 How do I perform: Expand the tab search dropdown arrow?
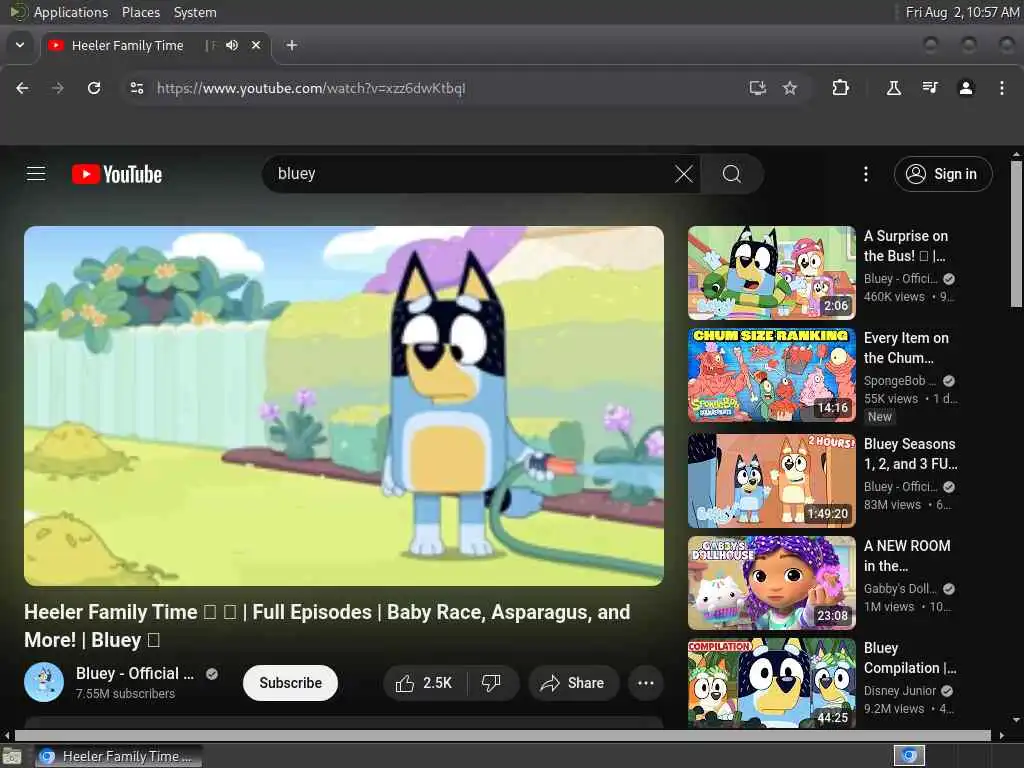[20, 45]
